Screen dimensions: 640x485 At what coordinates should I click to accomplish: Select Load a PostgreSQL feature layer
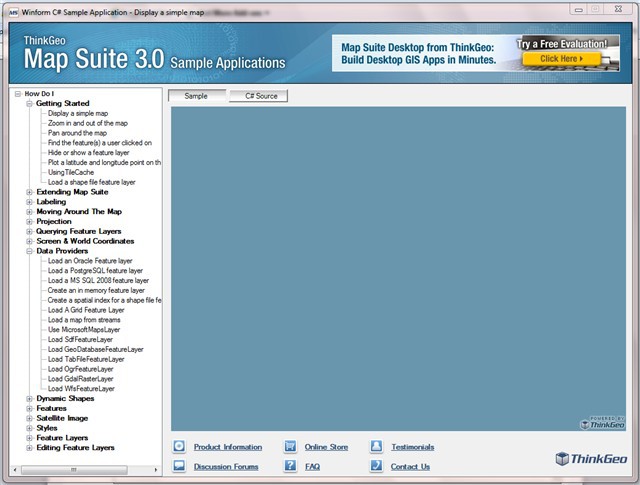(x=95, y=271)
